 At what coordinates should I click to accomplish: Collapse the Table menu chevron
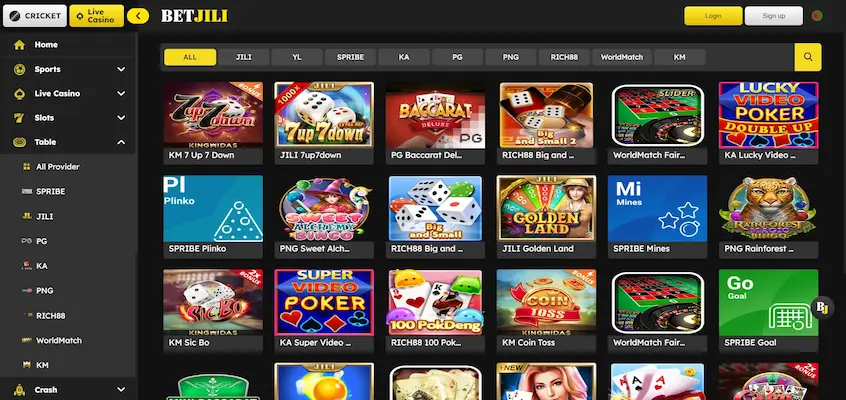point(121,142)
